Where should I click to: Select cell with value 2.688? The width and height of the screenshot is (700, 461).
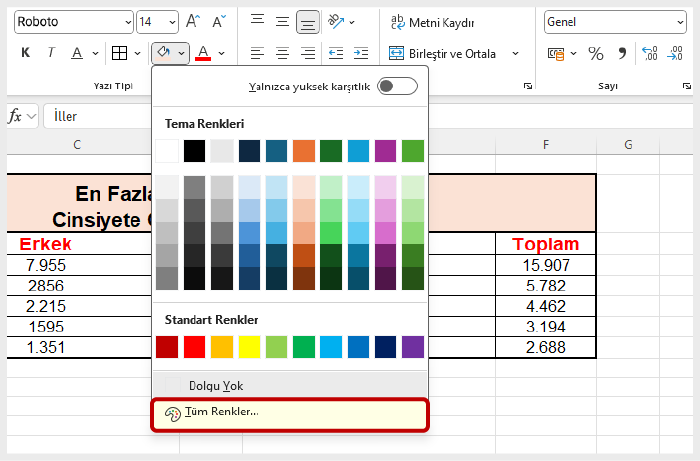coord(546,347)
